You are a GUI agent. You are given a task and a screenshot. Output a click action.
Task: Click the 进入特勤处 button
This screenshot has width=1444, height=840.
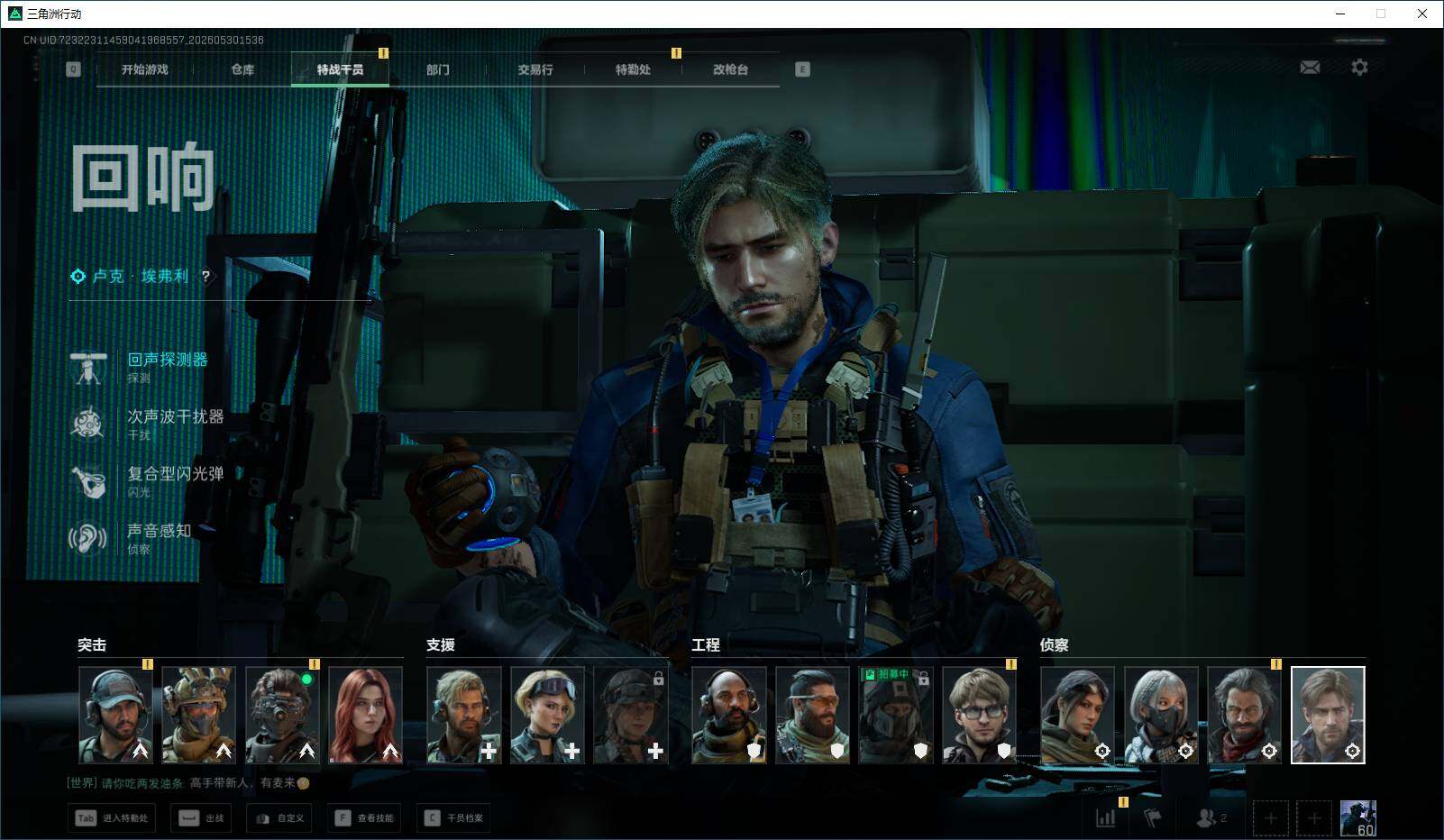pos(112,818)
